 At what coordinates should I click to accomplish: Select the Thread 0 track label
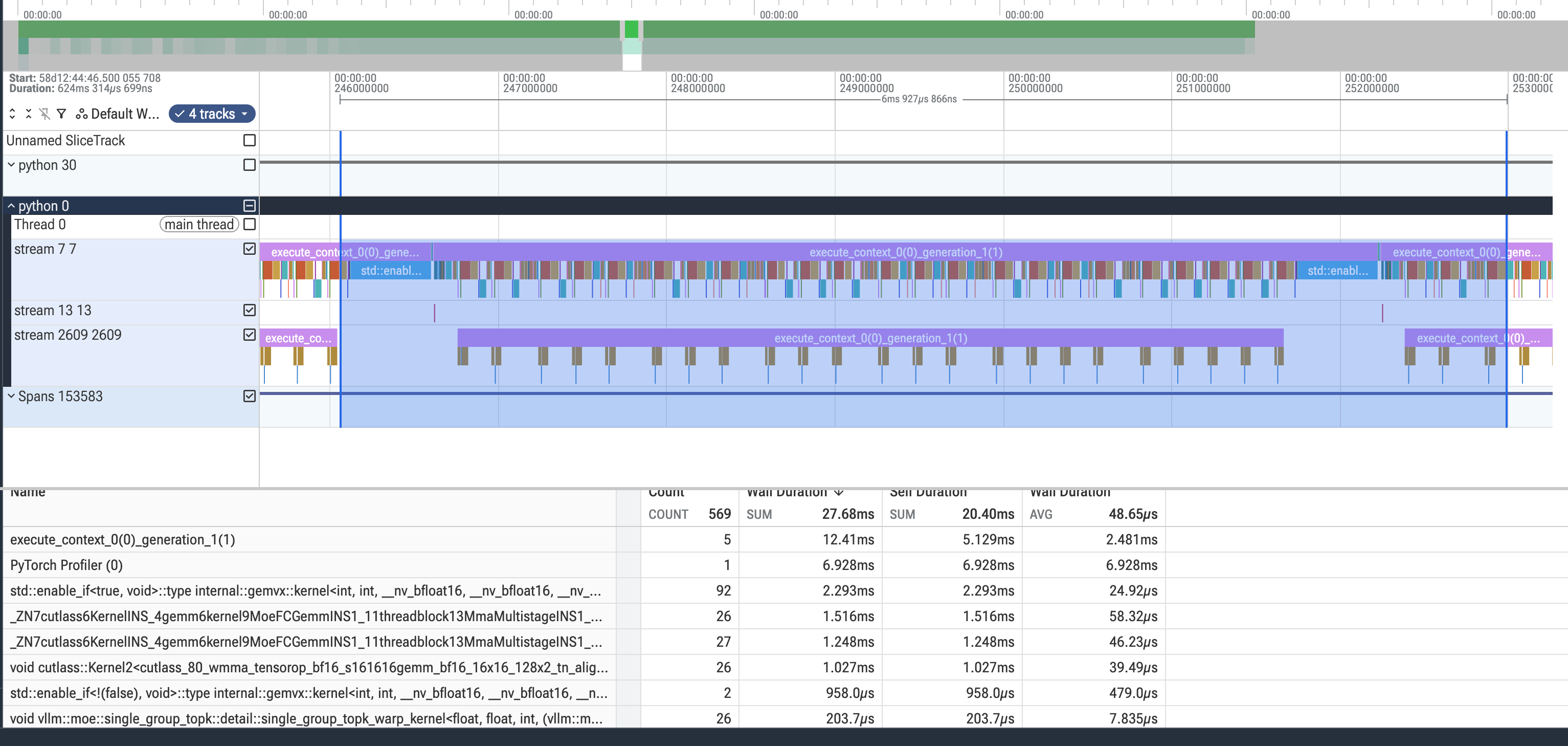40,225
